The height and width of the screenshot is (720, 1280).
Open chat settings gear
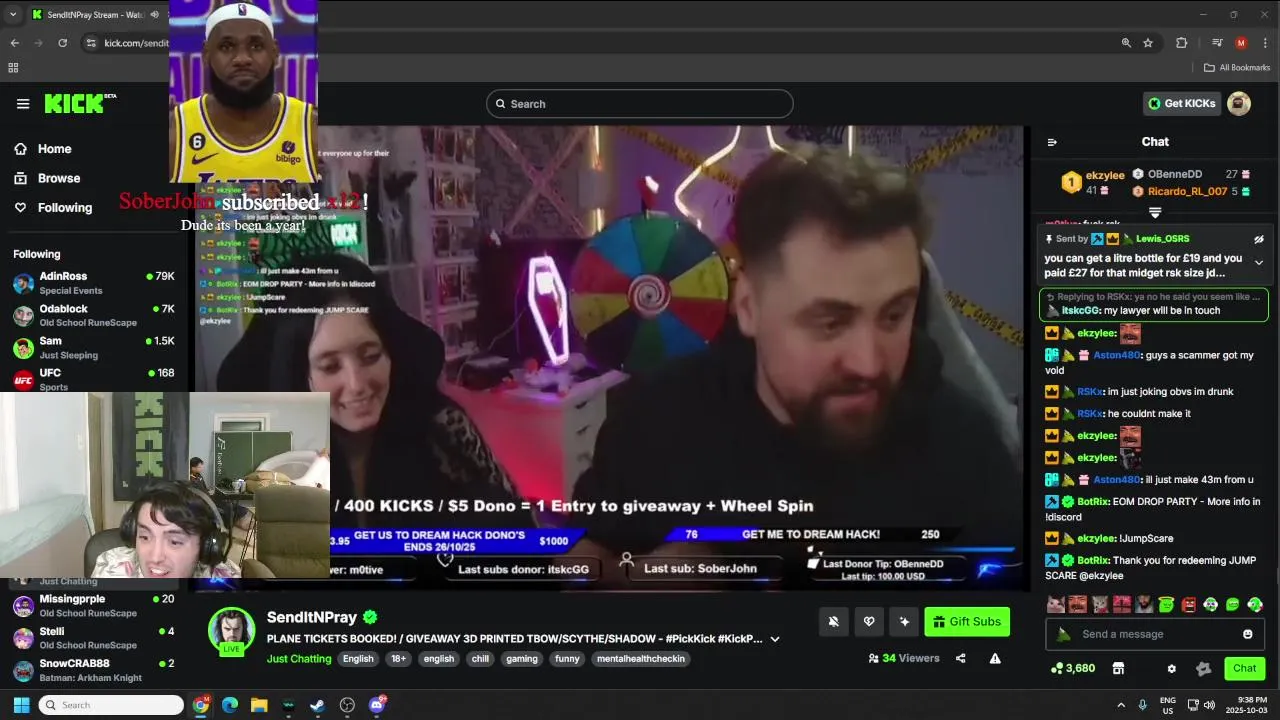coord(1172,668)
